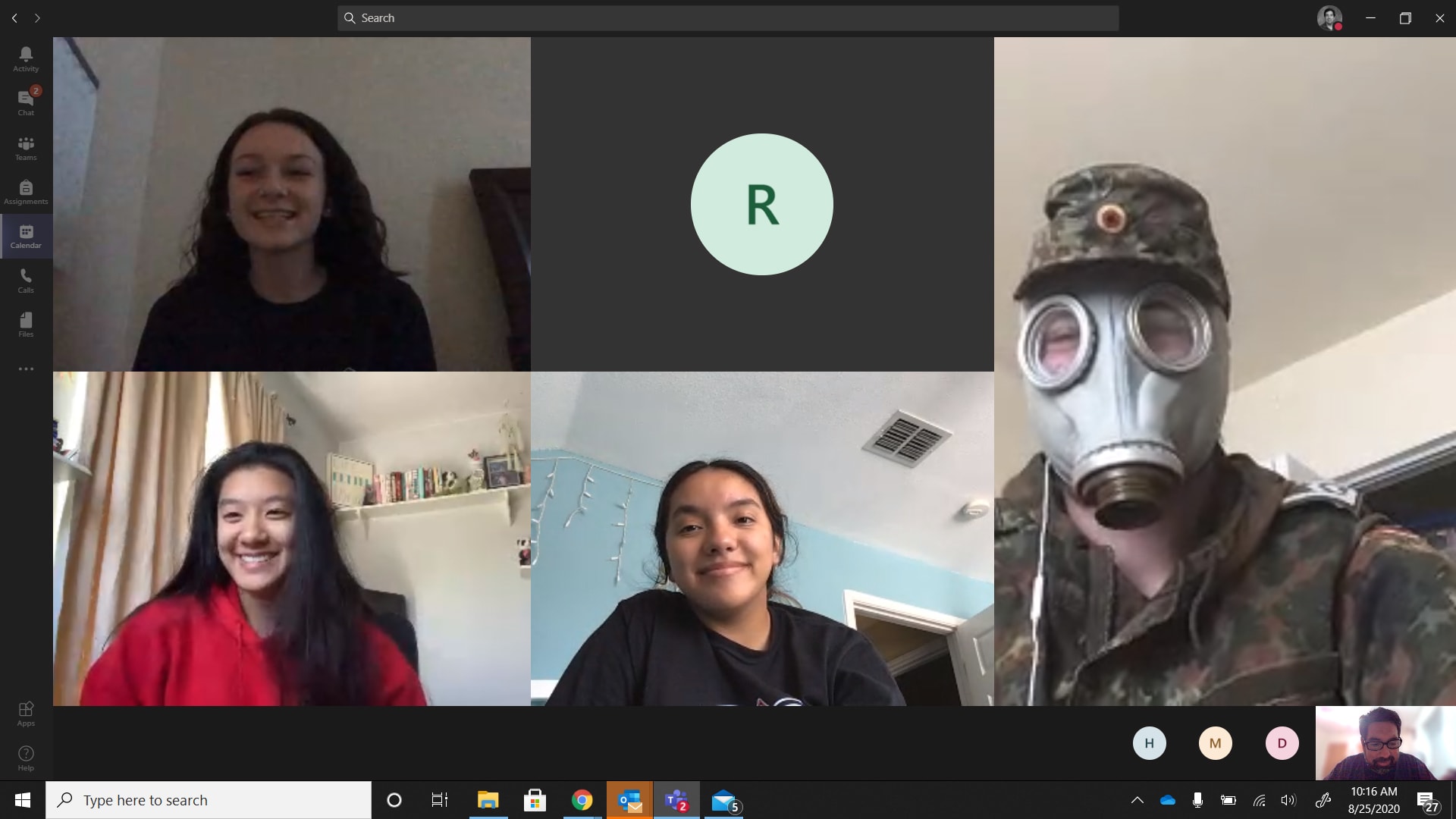
Task: Open Chat with 2 unread messages
Action: [26, 102]
